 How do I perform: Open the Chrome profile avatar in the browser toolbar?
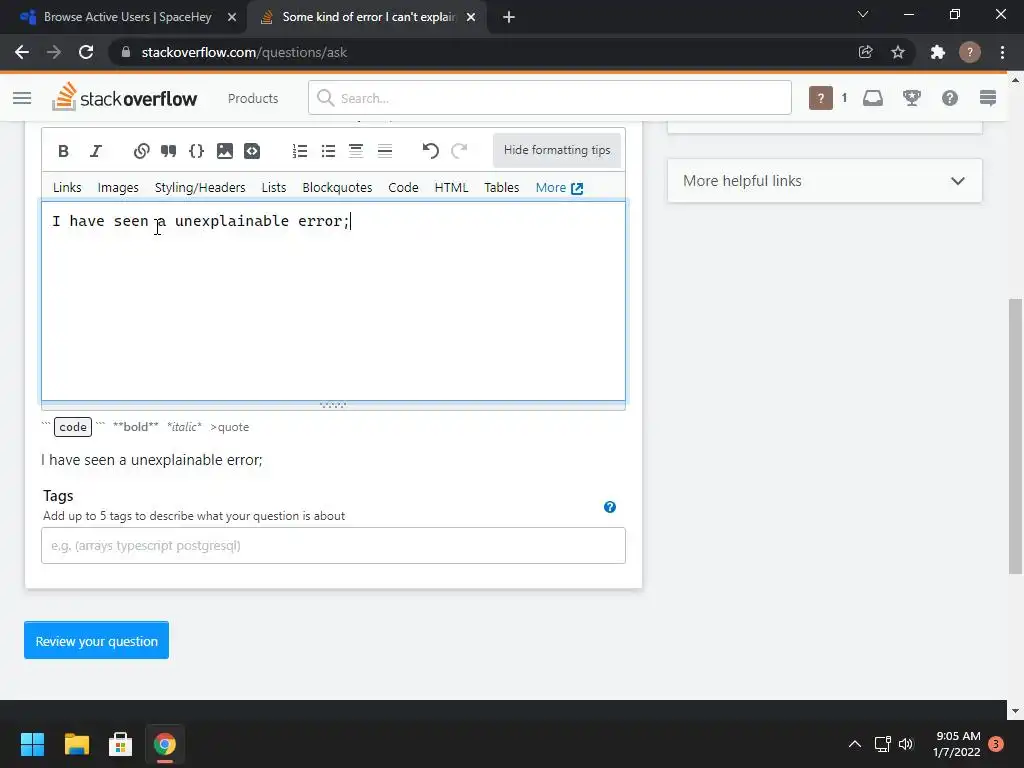click(970, 52)
